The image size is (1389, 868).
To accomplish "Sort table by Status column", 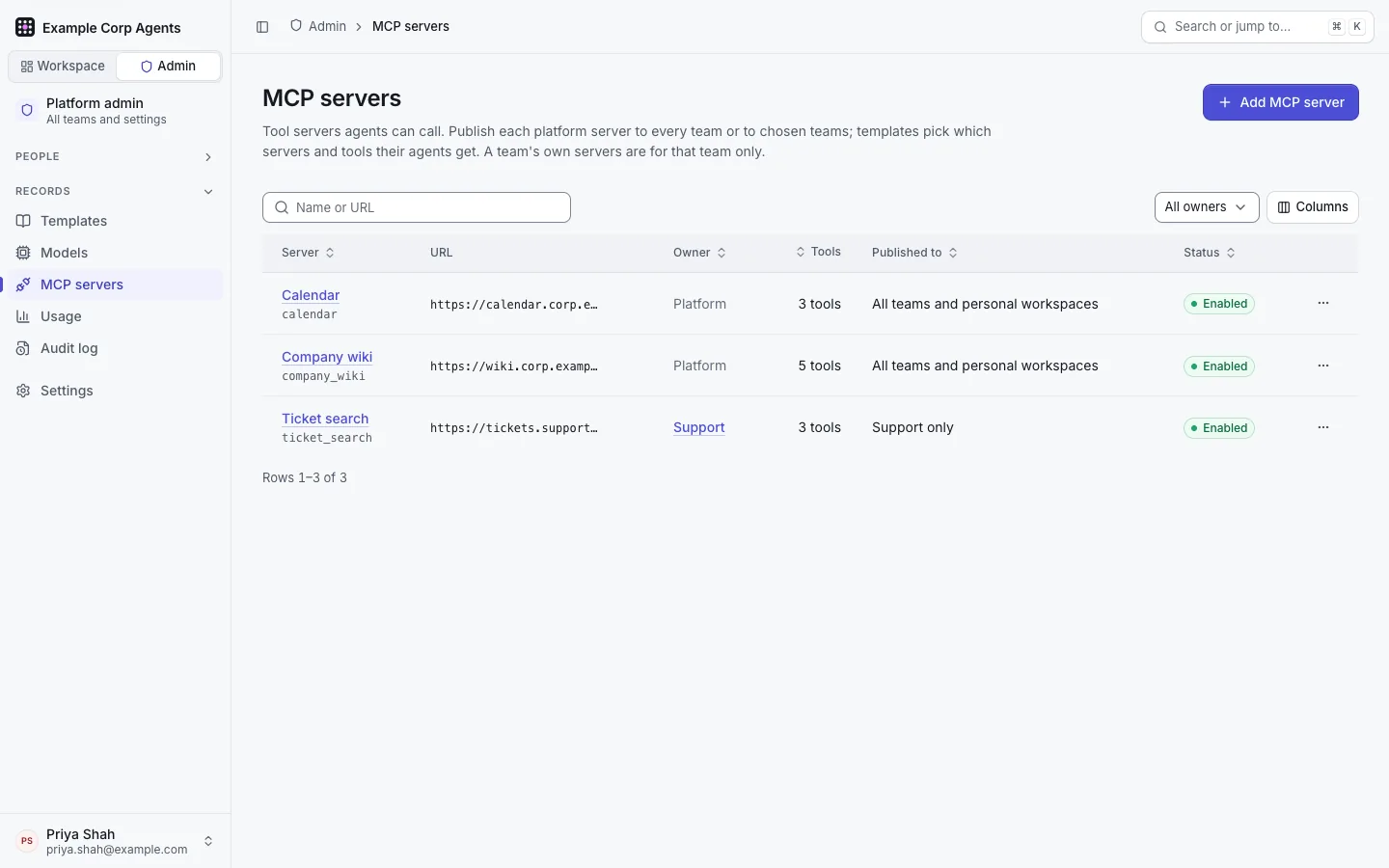I will [x=1210, y=253].
